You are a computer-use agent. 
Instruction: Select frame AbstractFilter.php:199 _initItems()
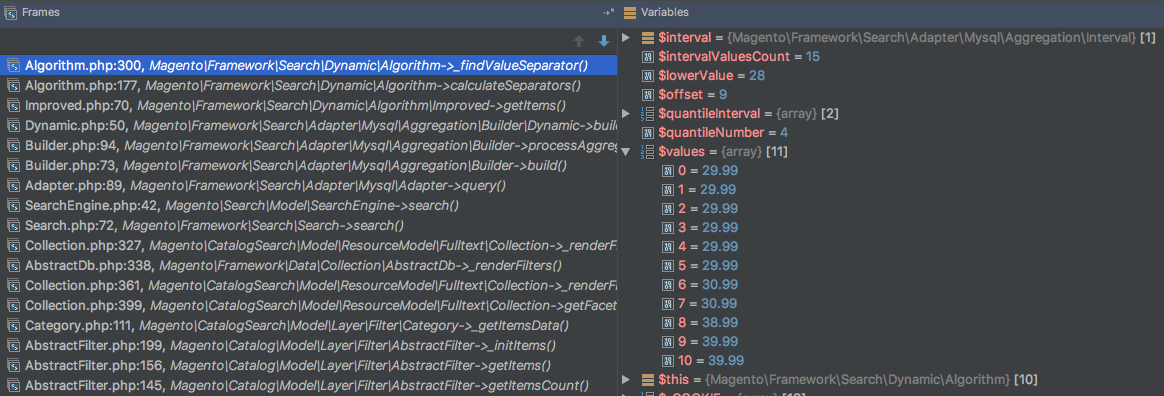308,345
